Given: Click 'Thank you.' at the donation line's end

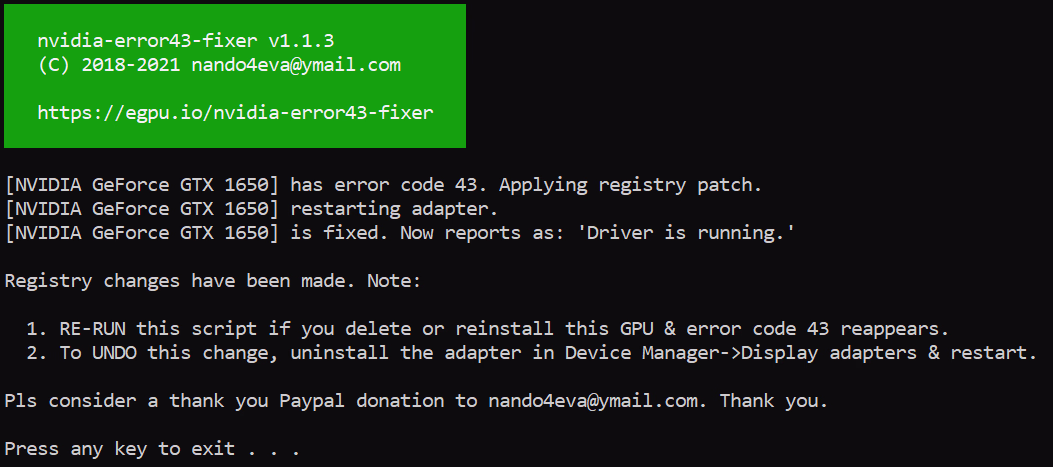Looking at the screenshot, I should 774,401.
